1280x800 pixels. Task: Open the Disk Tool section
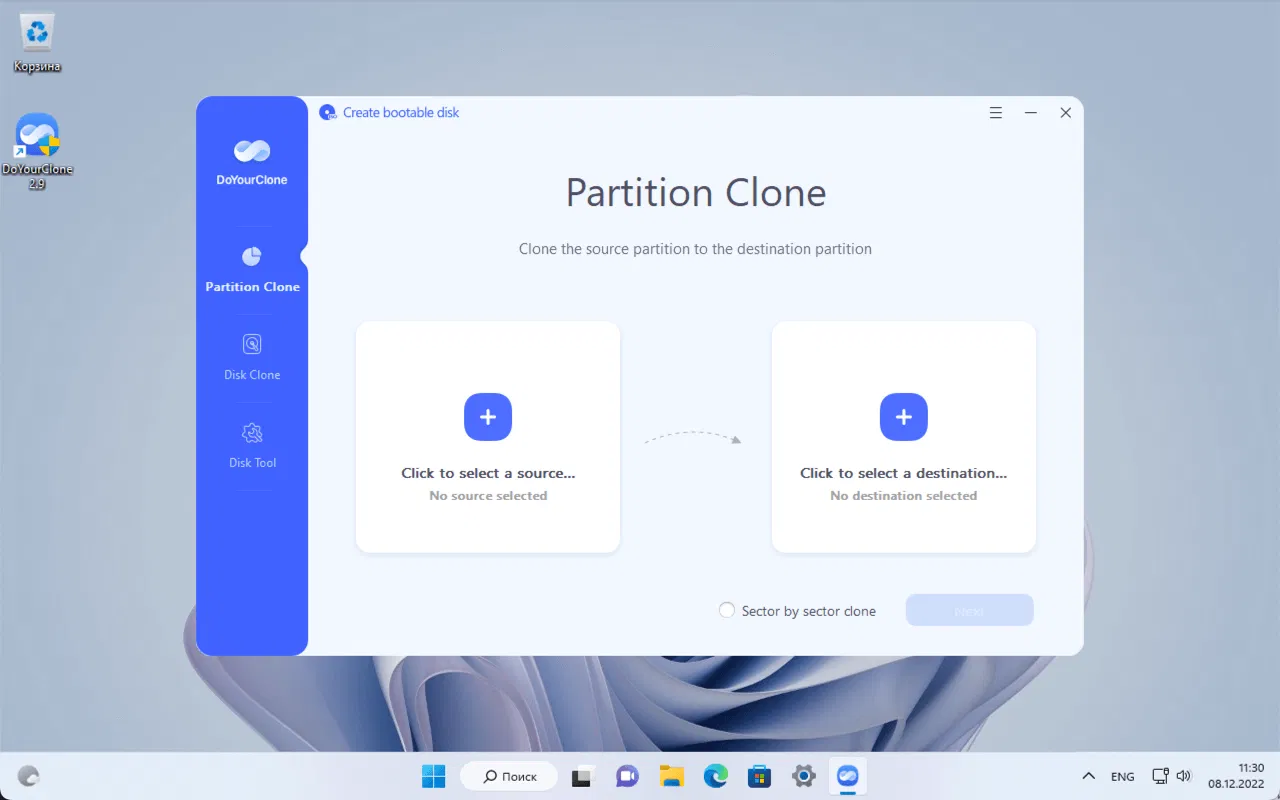coord(251,447)
